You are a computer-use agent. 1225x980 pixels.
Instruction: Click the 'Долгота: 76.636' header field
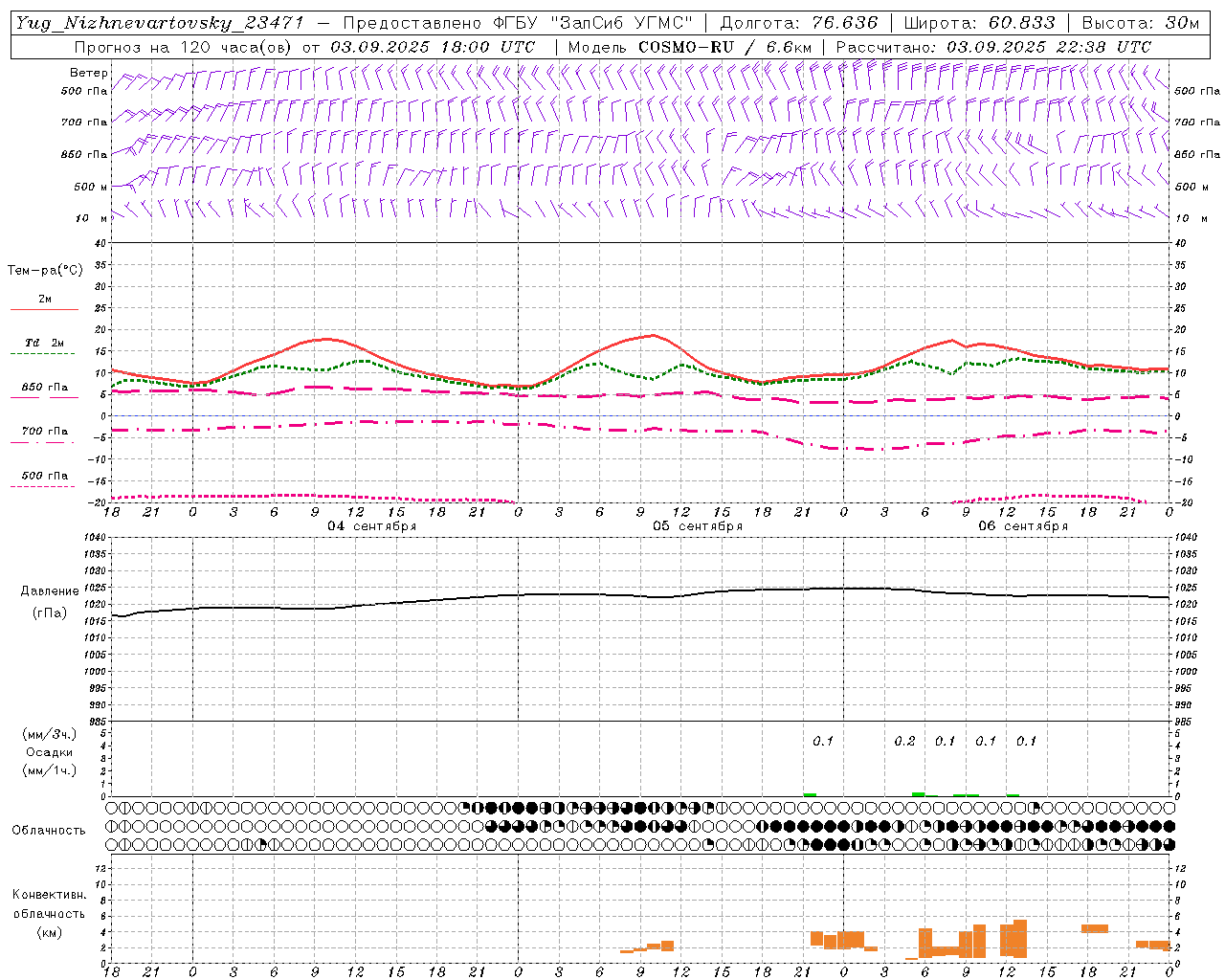pos(798,23)
